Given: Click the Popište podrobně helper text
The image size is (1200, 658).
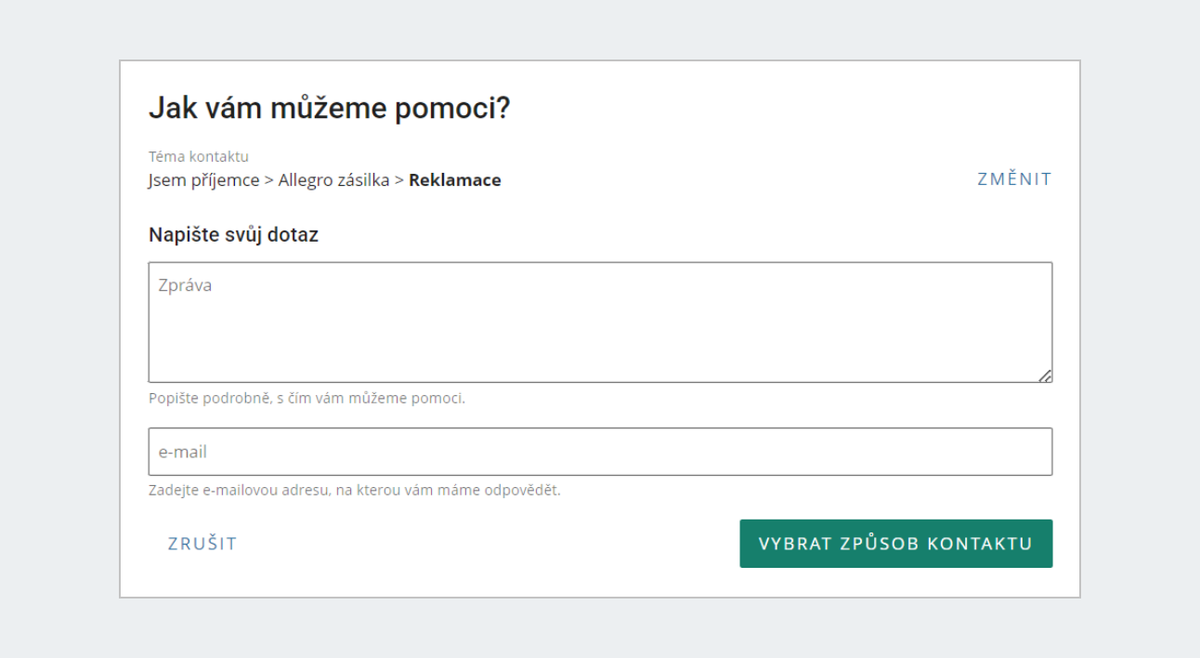Looking at the screenshot, I should [x=307, y=398].
